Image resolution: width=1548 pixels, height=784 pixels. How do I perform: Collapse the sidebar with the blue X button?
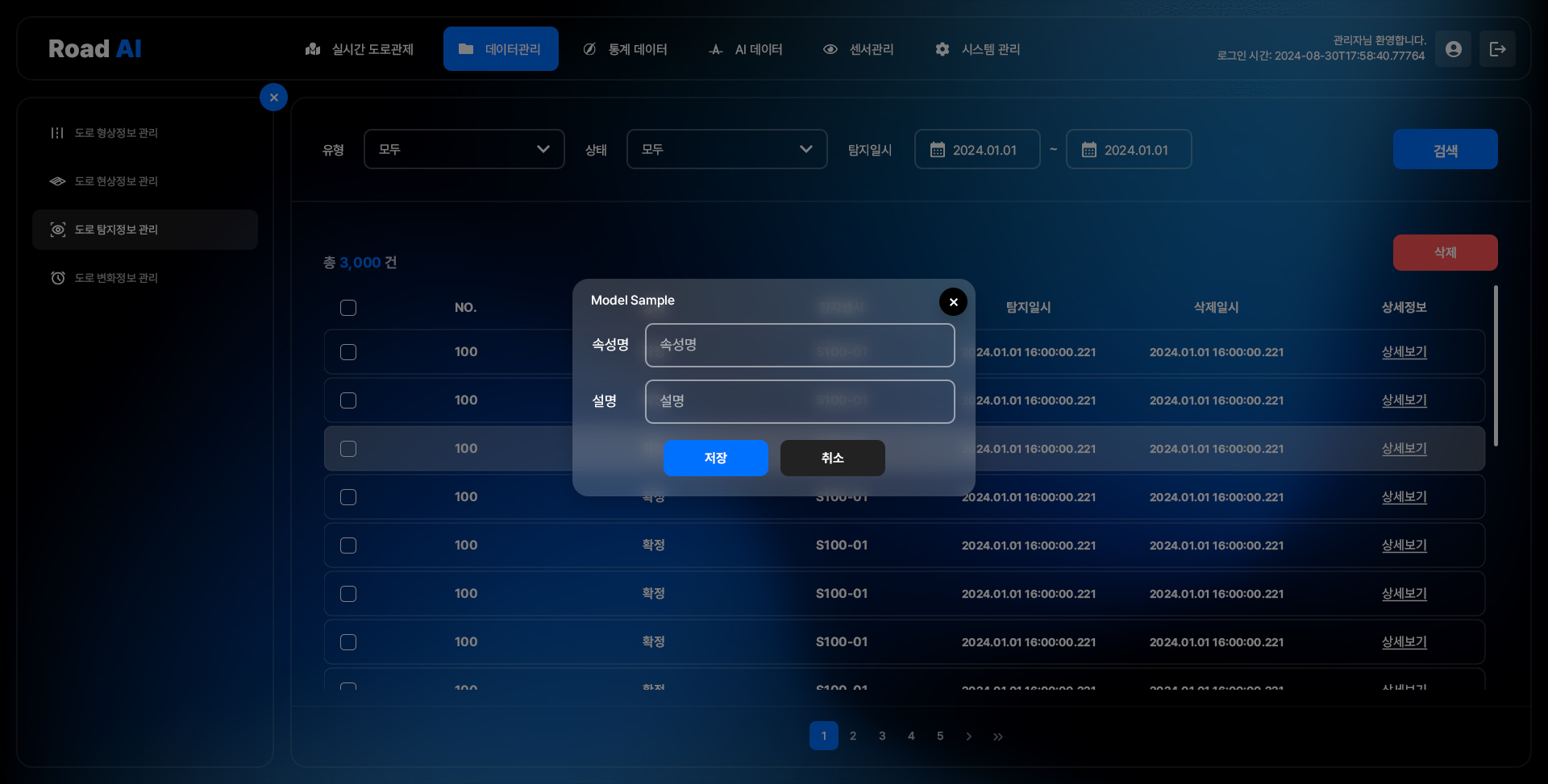[x=274, y=97]
